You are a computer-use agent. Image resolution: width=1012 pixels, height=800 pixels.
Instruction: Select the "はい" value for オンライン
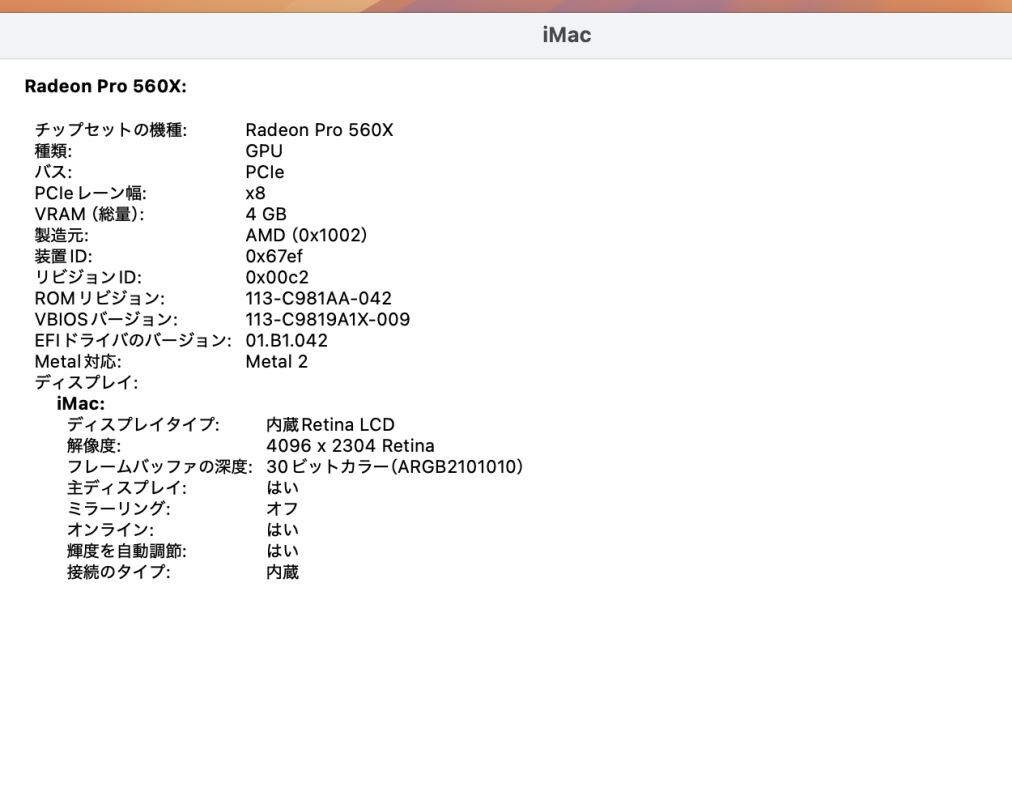(282, 530)
